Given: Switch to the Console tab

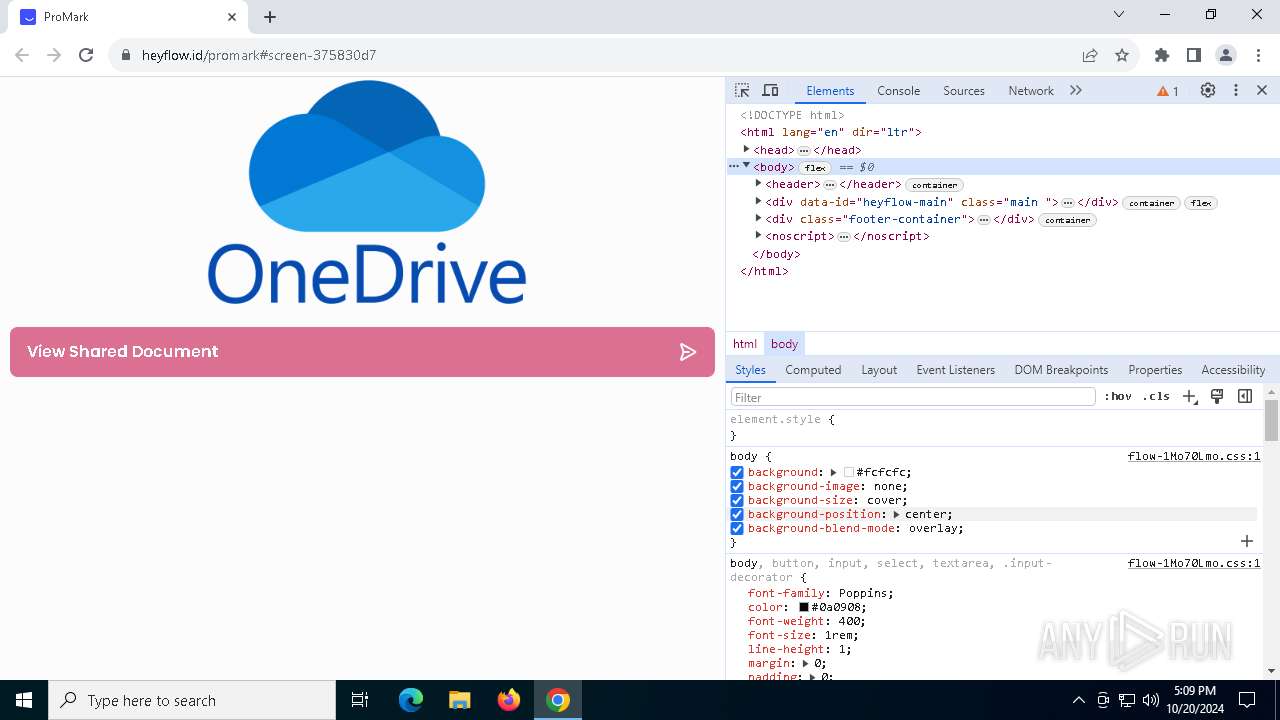Looking at the screenshot, I should (x=898, y=91).
